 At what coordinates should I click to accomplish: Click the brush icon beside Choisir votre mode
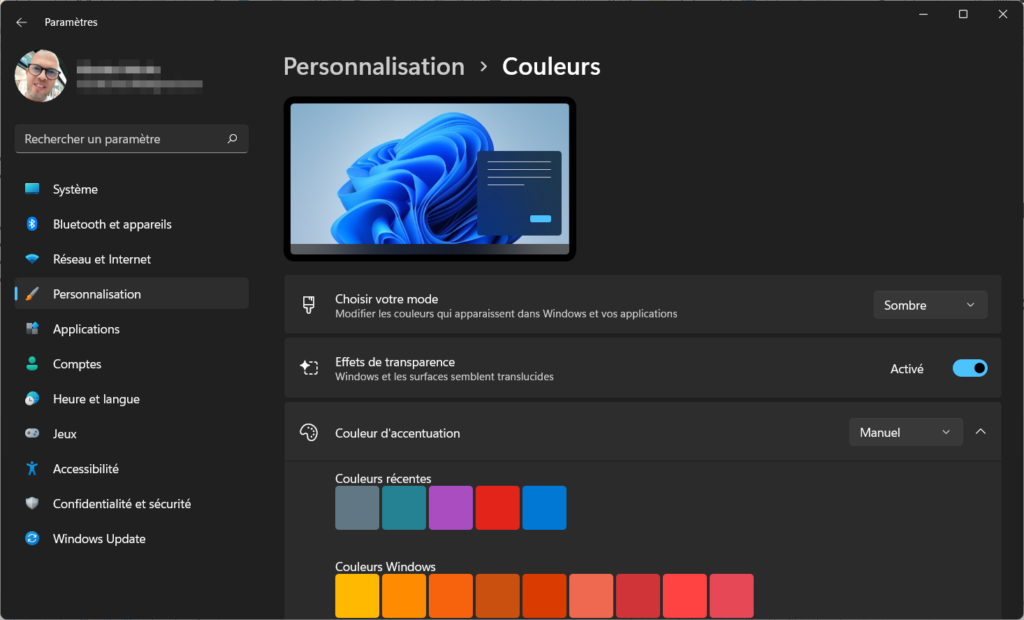(x=309, y=304)
